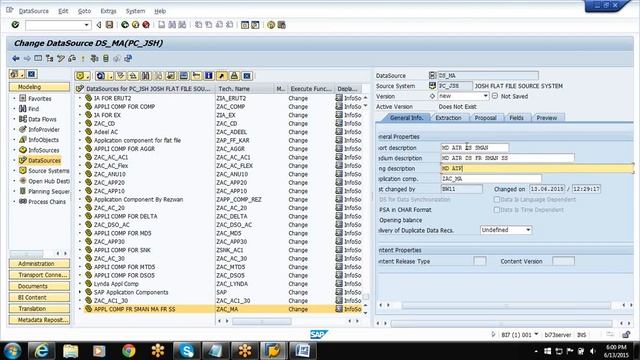Click the blue back arrow under title
Viewport: 640px width, 360px height.
click(x=16, y=58)
